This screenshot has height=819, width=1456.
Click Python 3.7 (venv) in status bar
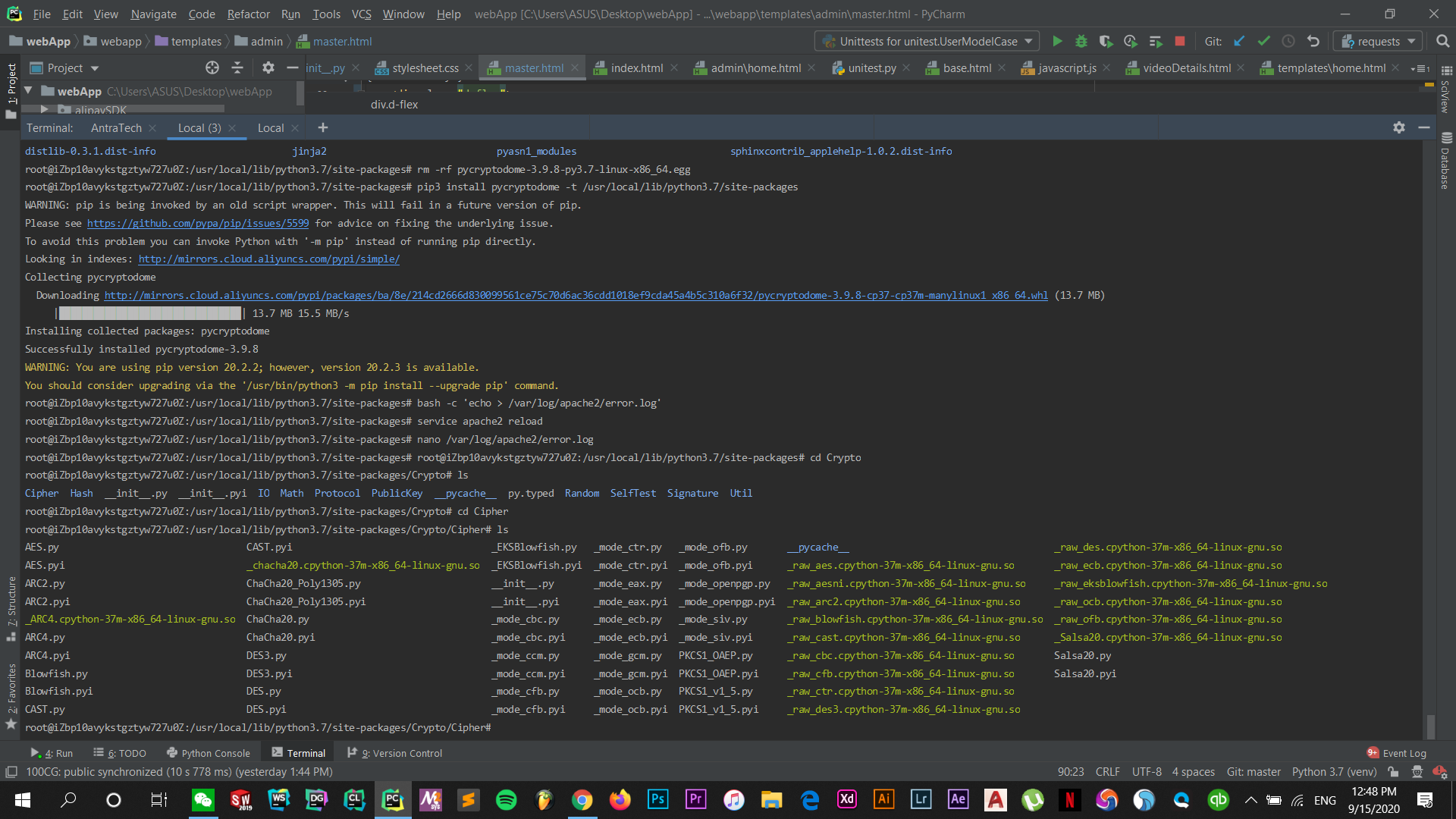click(x=1333, y=771)
